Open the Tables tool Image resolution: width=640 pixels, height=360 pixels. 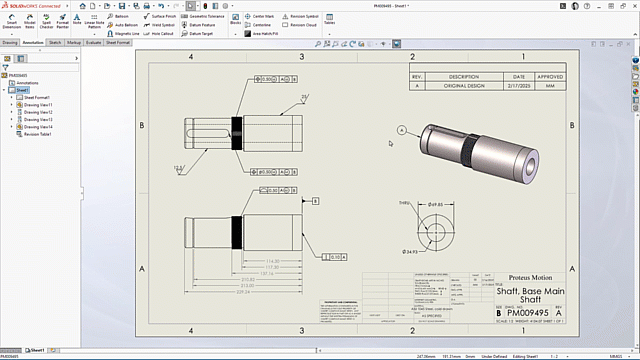point(329,19)
